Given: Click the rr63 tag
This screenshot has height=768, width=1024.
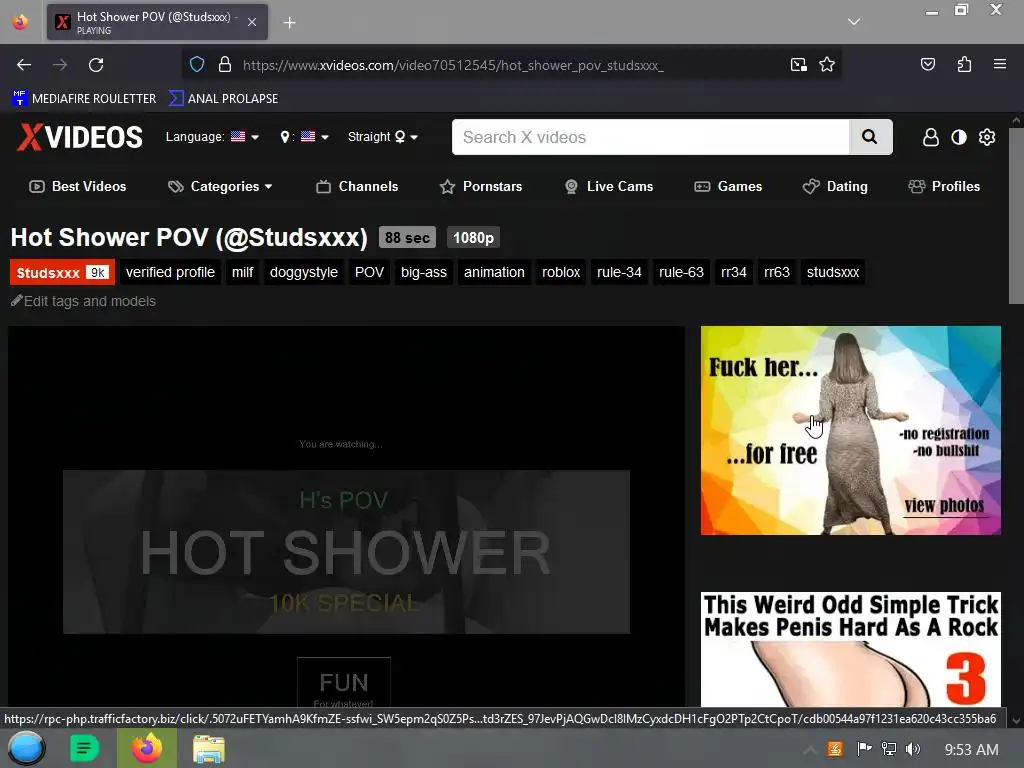Looking at the screenshot, I should pos(777,272).
